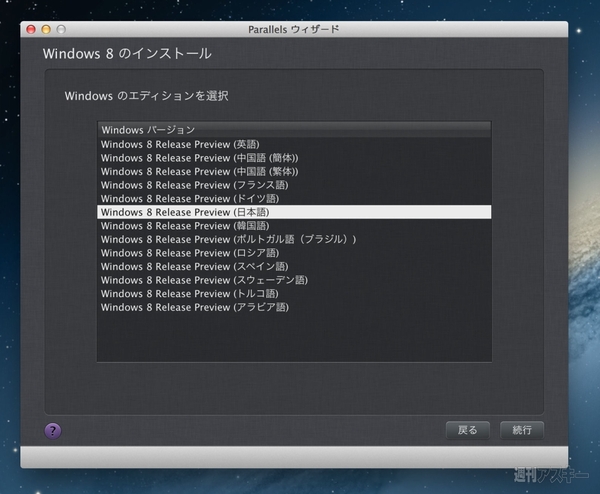The width and height of the screenshot is (600, 494).
Task: Minimize the Parallels wizard window
Action: (x=46, y=29)
